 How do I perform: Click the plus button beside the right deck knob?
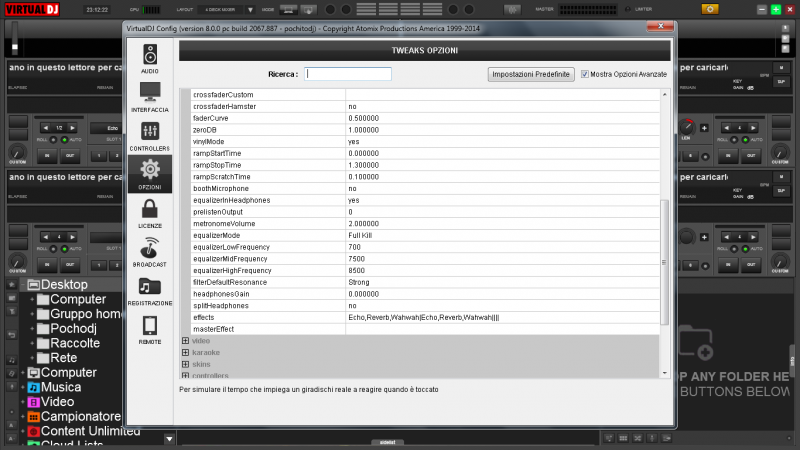[704, 128]
